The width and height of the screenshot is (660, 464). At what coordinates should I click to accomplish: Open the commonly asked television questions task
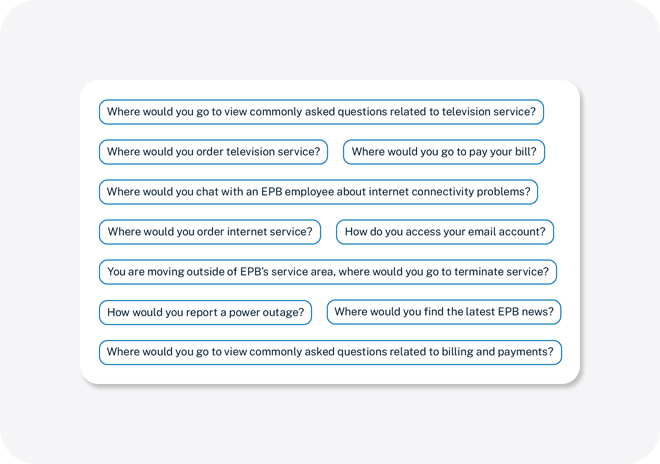321,112
